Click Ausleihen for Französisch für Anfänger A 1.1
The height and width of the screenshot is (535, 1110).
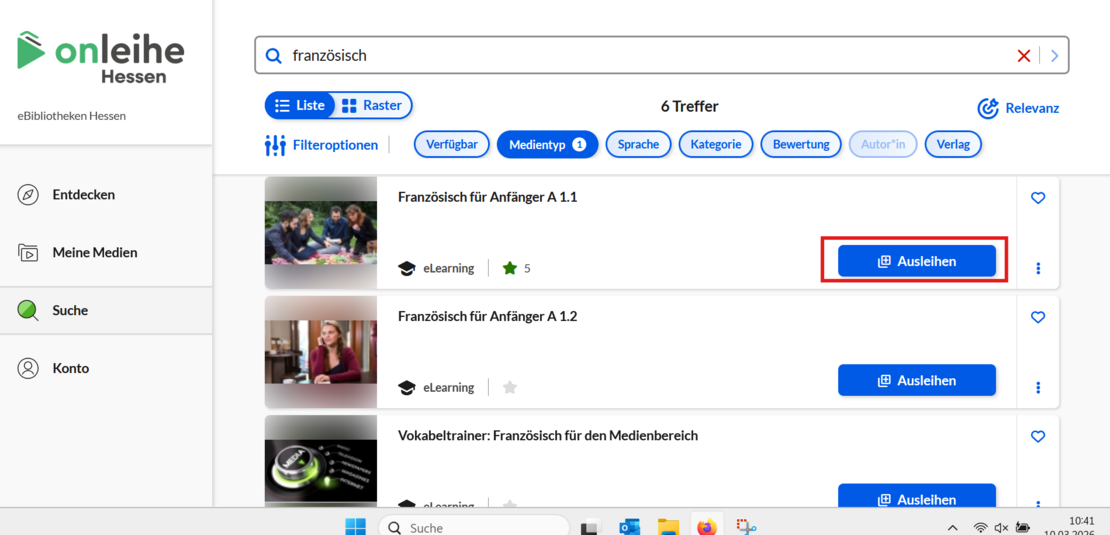(x=916, y=261)
